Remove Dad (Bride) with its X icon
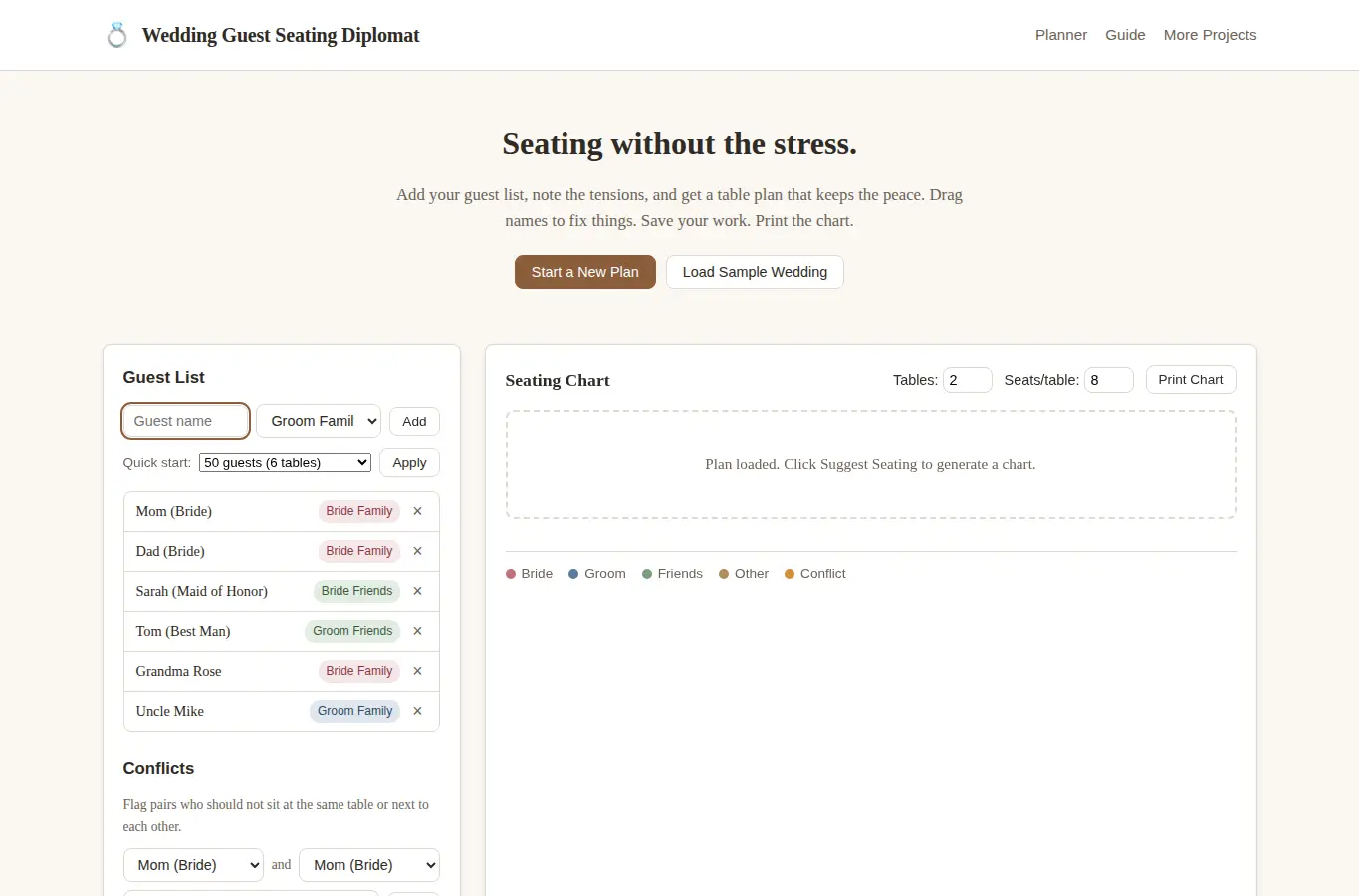Viewport: 1359px width, 896px height. pos(417,551)
